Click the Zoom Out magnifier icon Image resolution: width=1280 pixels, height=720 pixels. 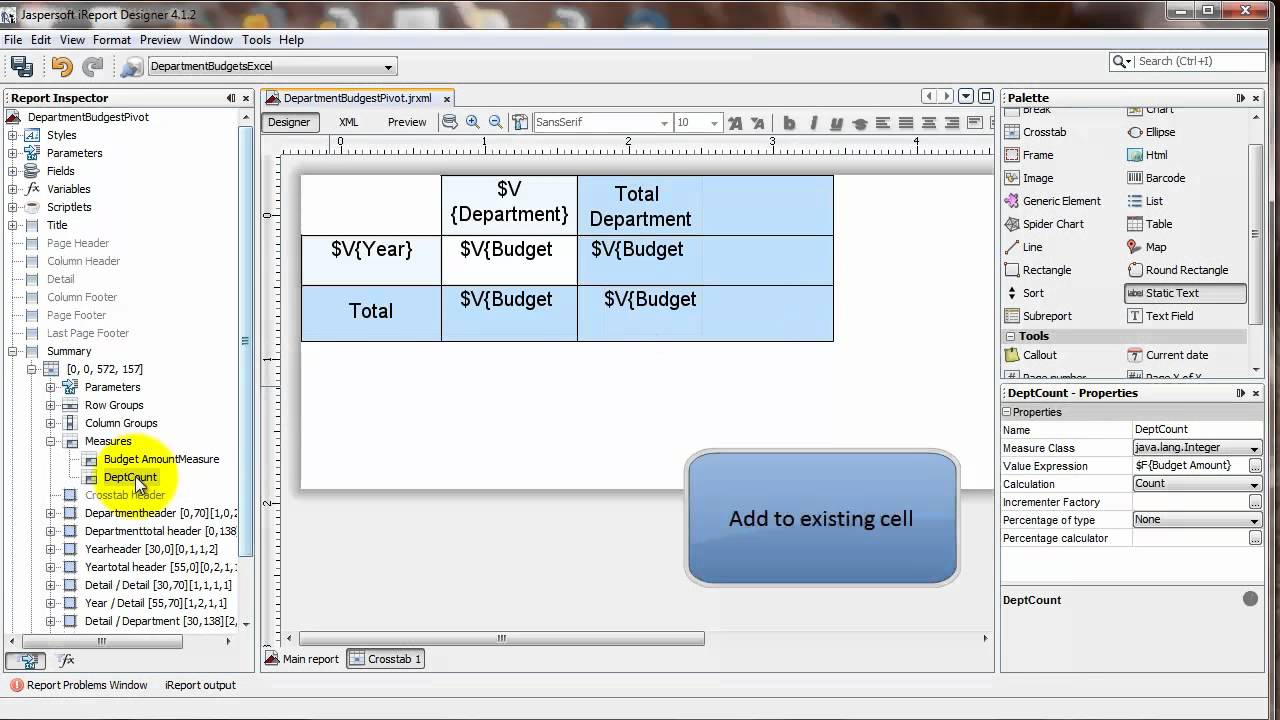click(495, 122)
